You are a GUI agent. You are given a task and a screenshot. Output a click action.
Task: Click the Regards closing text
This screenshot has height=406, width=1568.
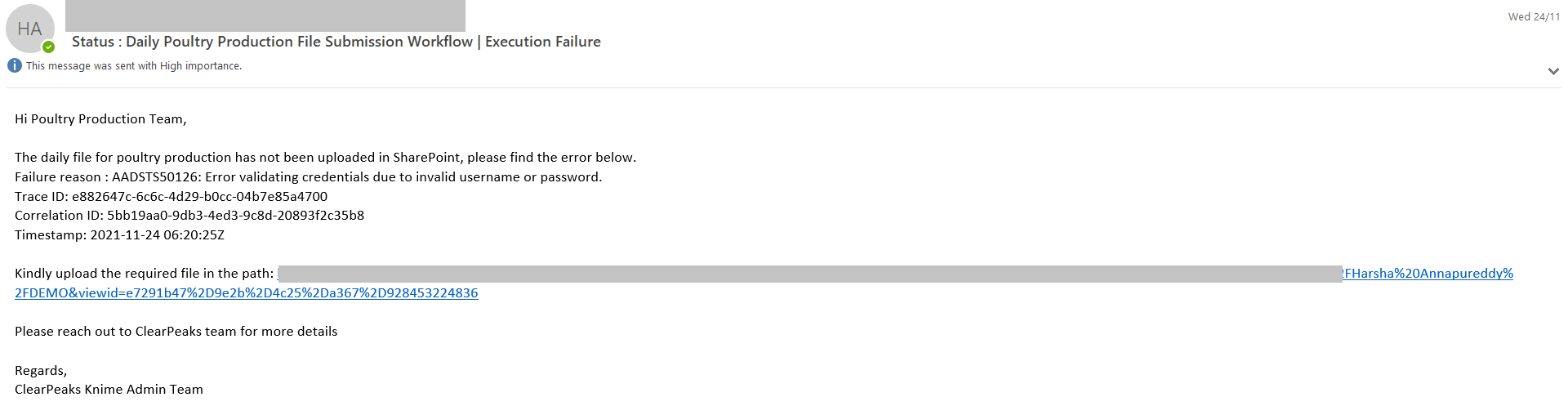(41, 371)
